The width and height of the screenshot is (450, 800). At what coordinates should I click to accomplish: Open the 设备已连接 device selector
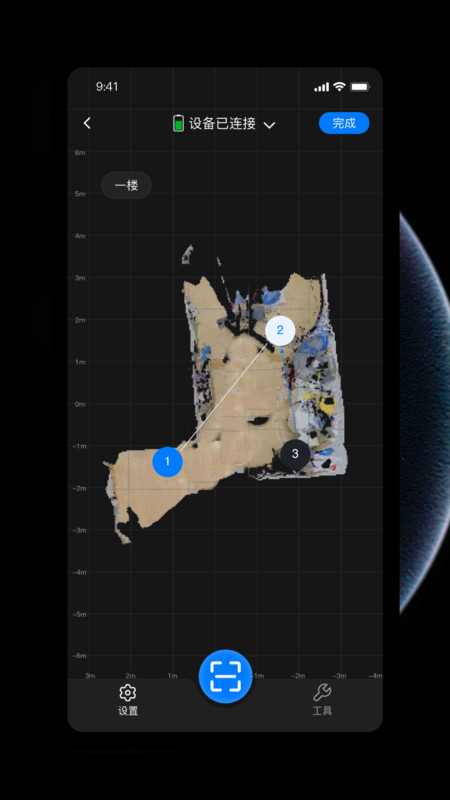click(224, 123)
